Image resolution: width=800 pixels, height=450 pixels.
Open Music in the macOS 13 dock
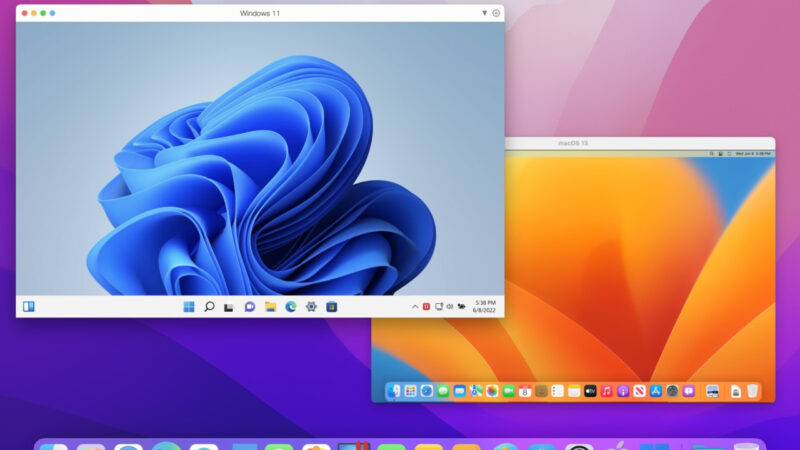(607, 391)
